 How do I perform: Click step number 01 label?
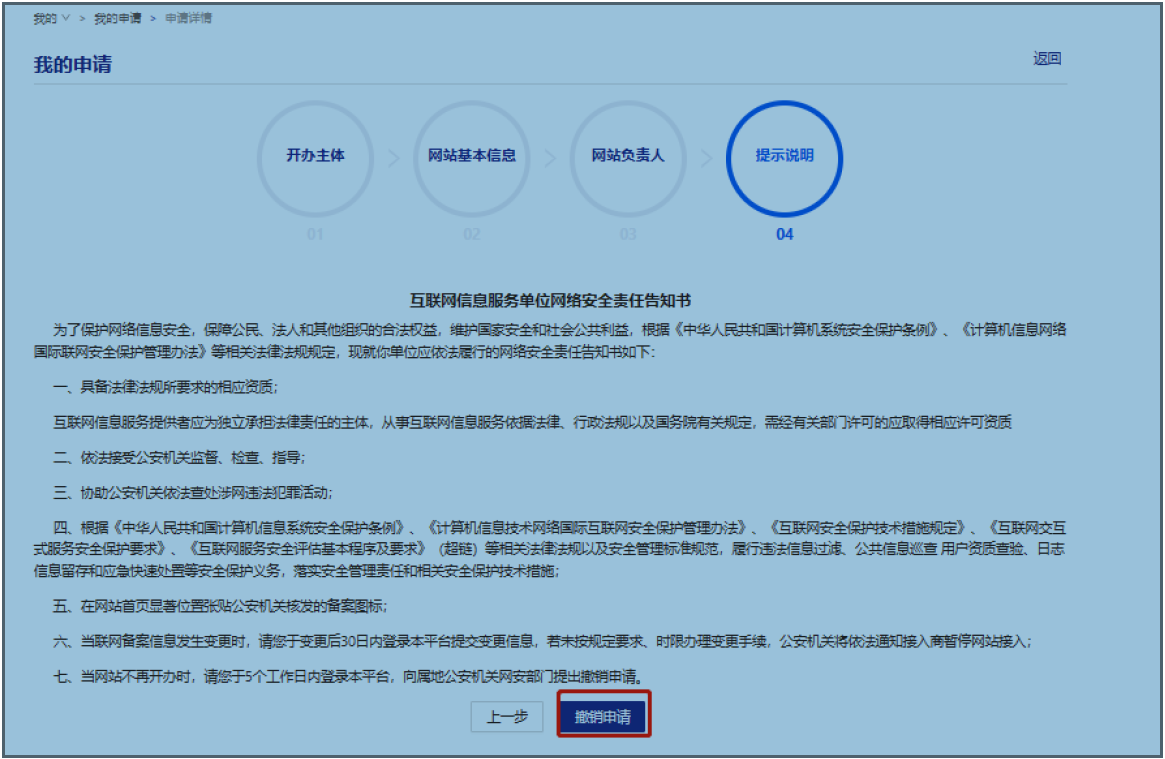(315, 234)
